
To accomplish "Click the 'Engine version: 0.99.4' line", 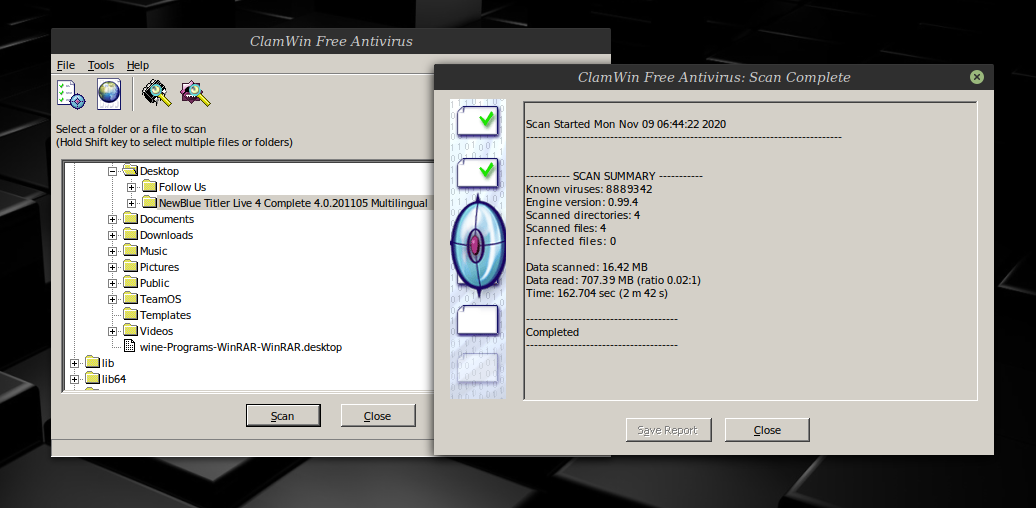I will pyautogui.click(x=581, y=202).
